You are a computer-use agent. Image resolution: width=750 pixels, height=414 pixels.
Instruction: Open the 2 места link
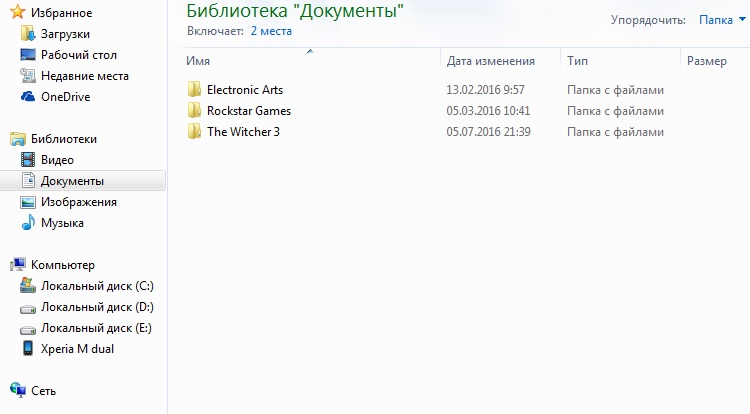(x=271, y=32)
